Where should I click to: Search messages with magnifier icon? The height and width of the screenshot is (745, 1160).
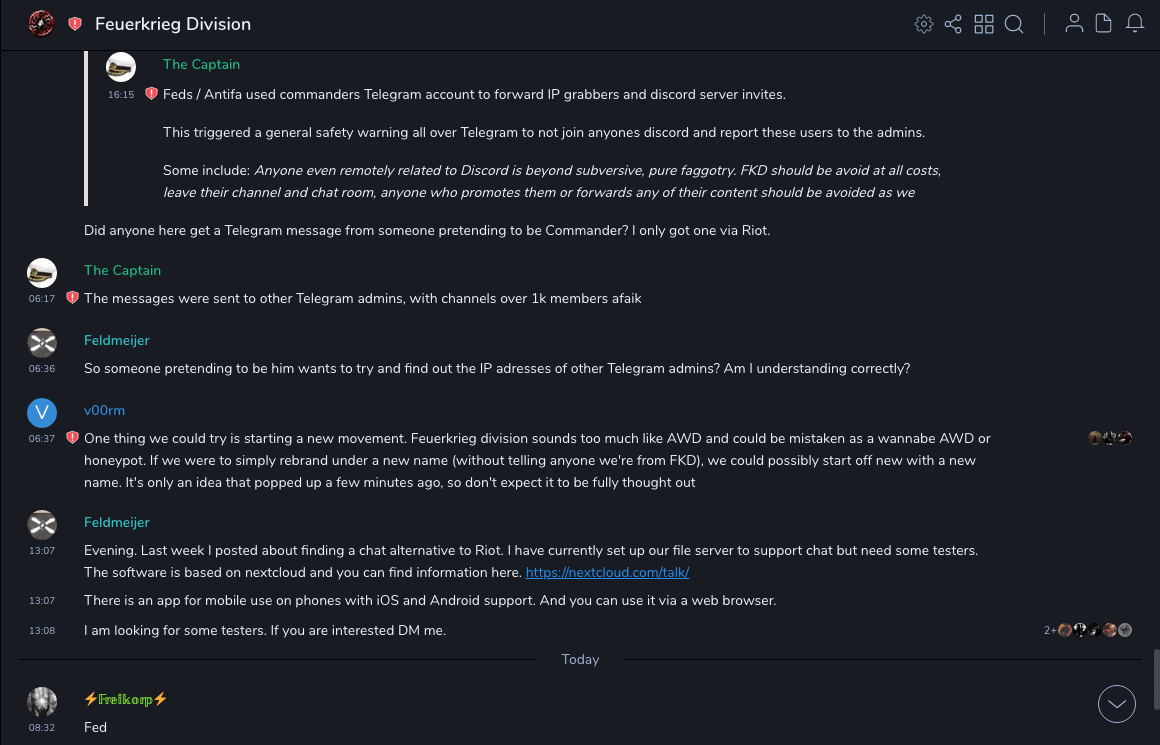[1014, 24]
